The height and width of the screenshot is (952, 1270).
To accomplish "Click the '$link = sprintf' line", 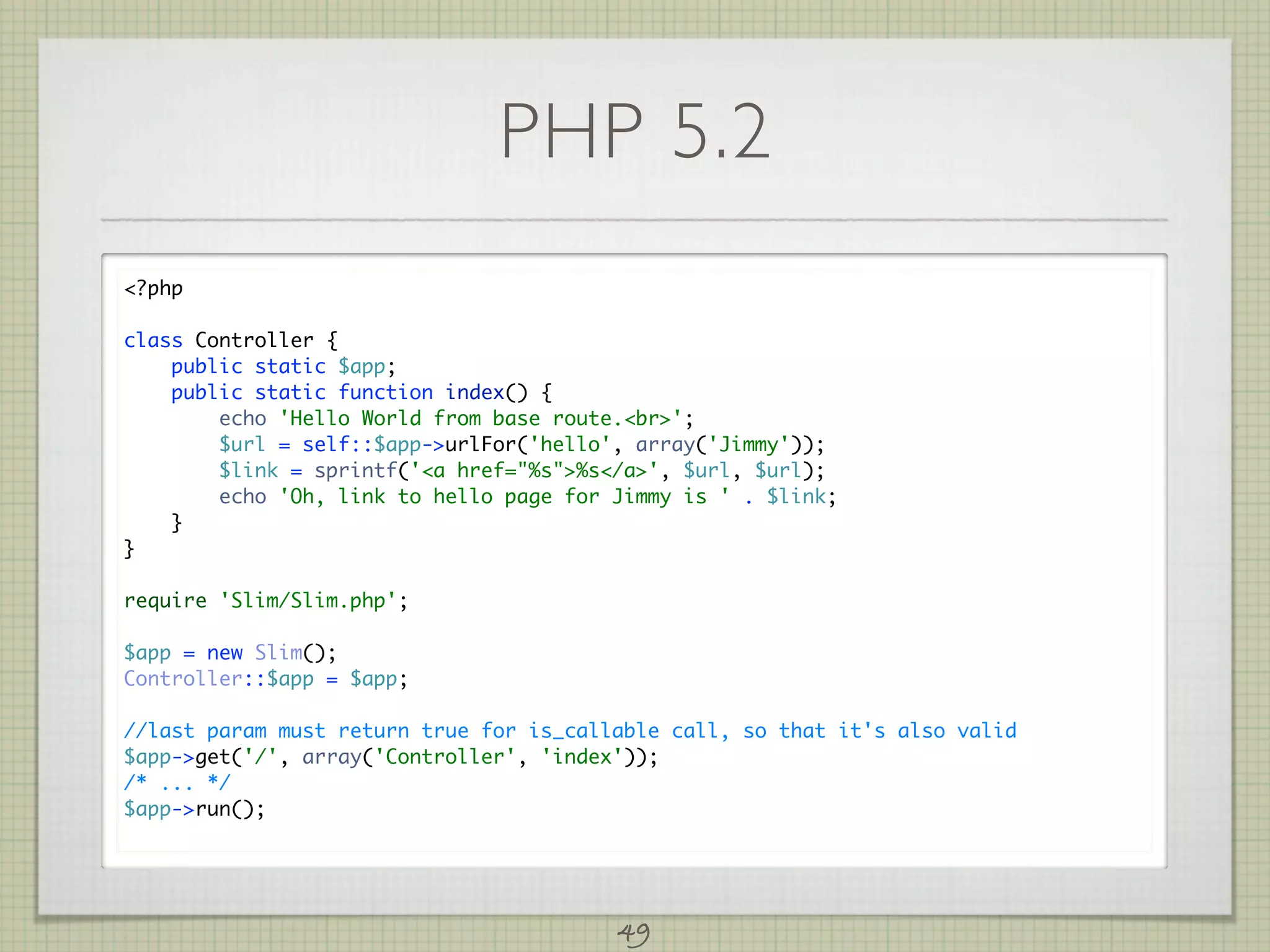I will 522,471.
